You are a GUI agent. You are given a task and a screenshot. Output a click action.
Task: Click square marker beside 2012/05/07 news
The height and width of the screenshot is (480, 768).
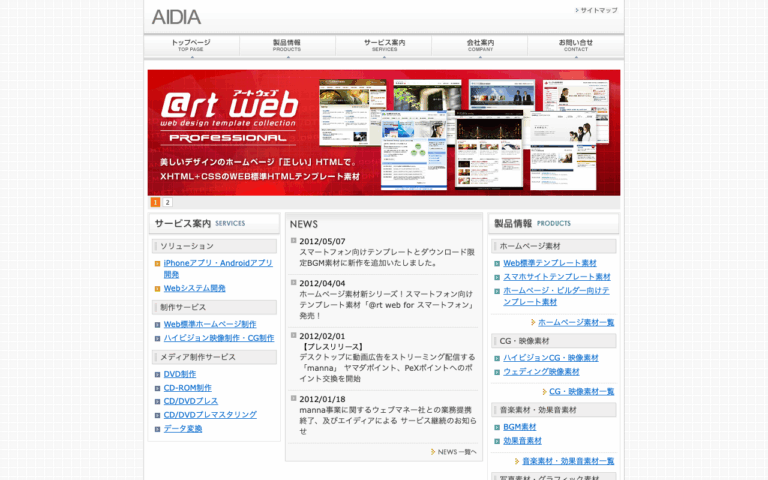(293, 240)
